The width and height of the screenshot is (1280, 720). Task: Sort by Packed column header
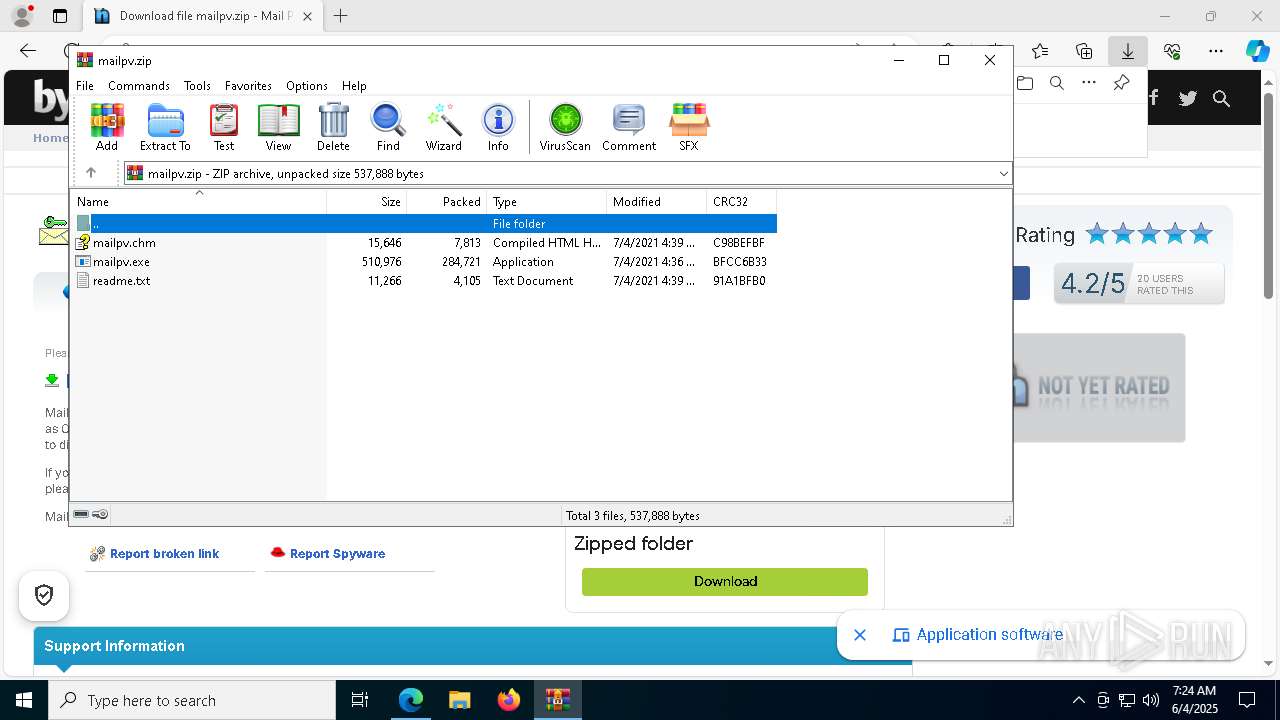(447, 202)
